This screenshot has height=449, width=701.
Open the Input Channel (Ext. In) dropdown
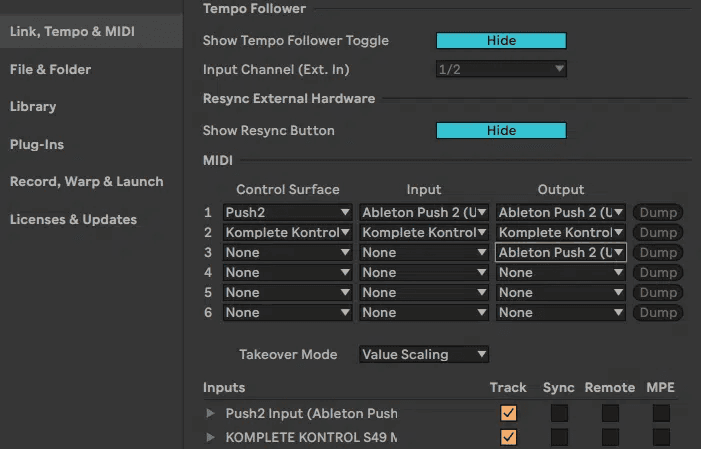501,69
